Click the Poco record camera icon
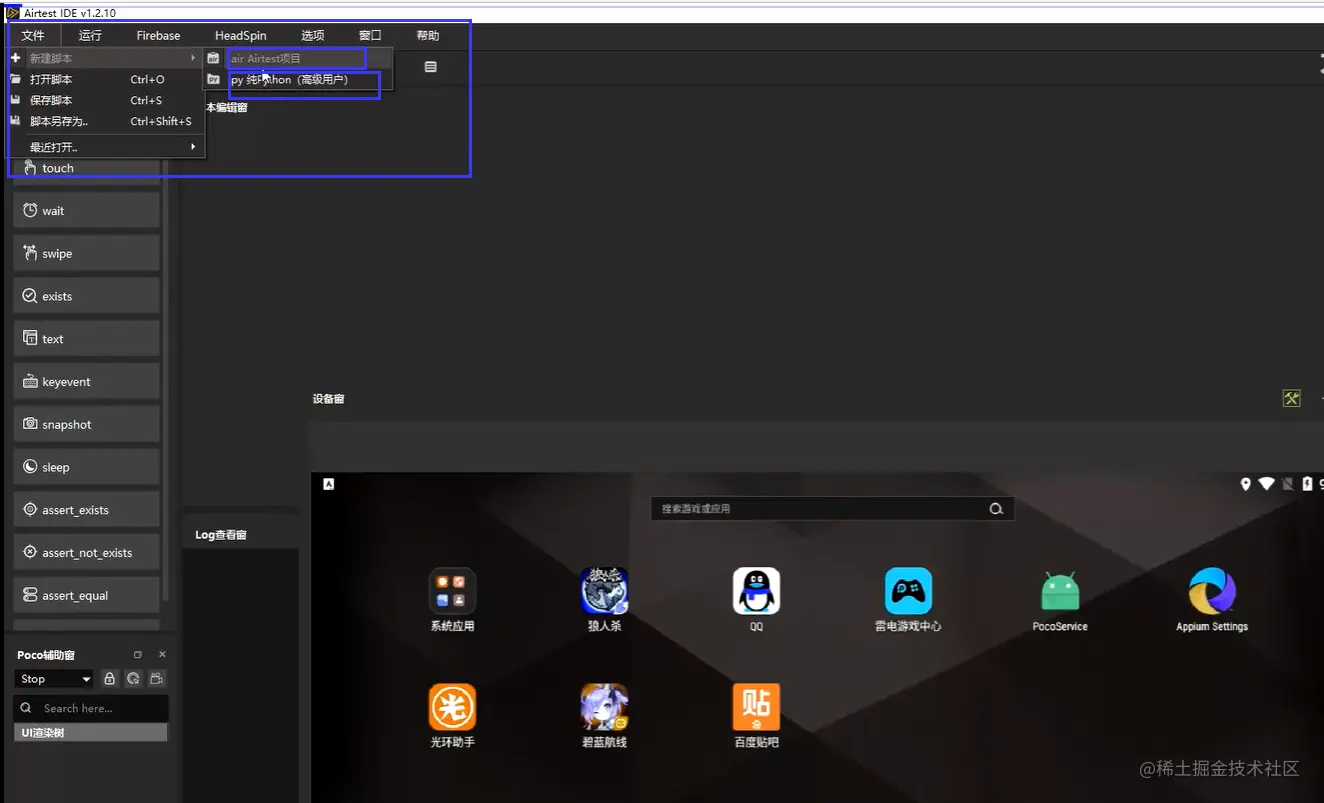 click(x=157, y=679)
